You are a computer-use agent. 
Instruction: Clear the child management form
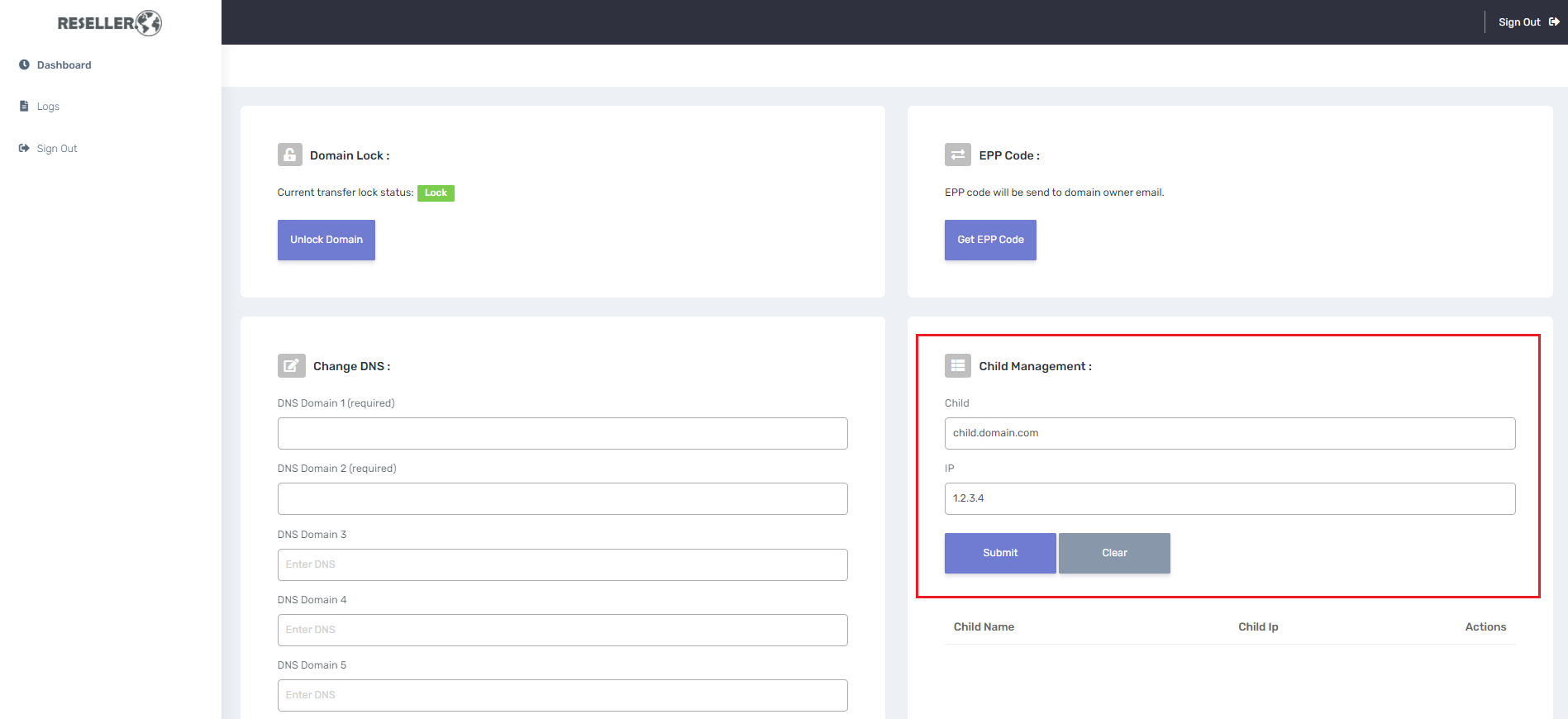coord(1114,553)
